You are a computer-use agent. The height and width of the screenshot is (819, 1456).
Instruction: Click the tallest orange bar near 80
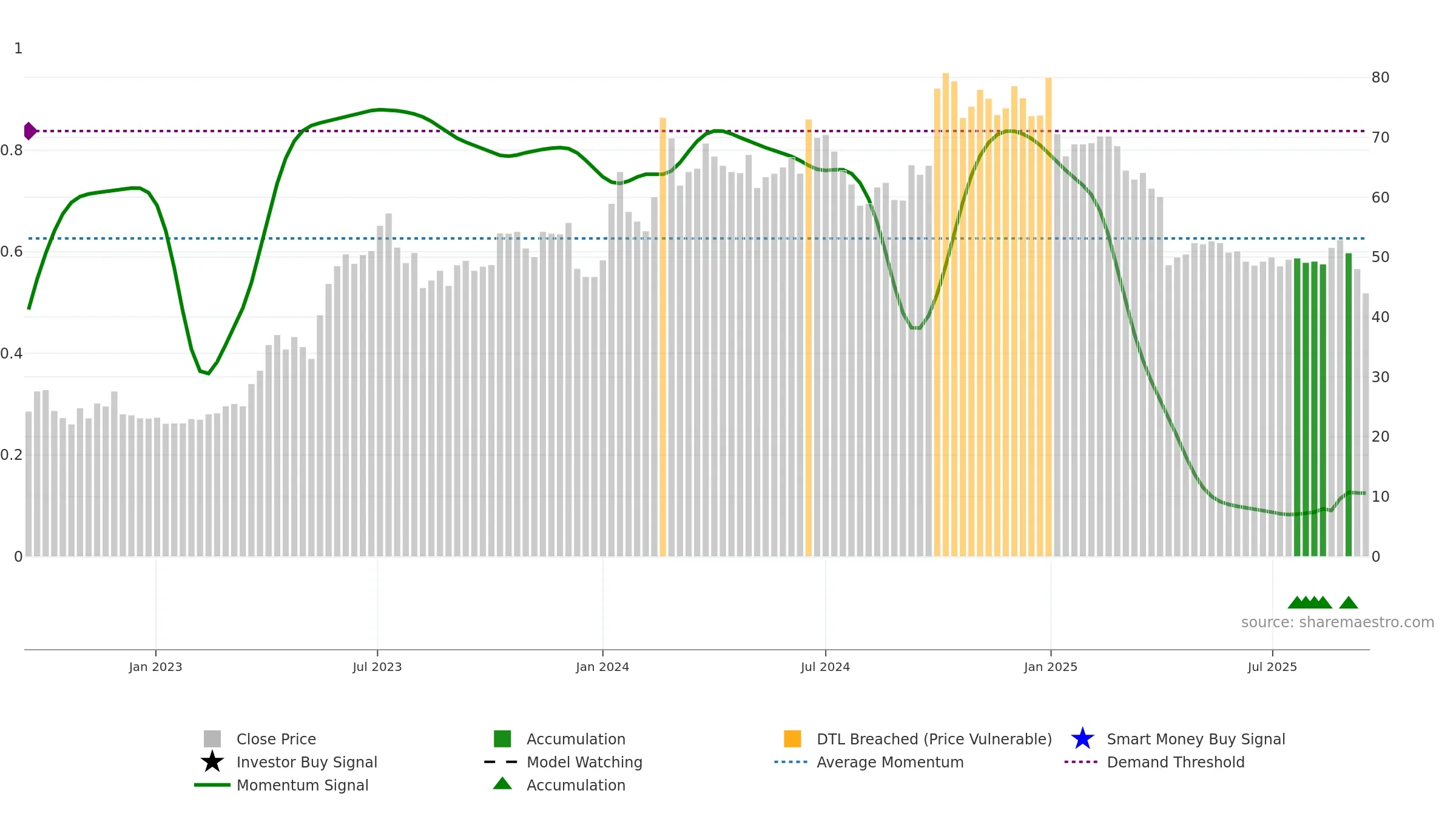pyautogui.click(x=946, y=315)
